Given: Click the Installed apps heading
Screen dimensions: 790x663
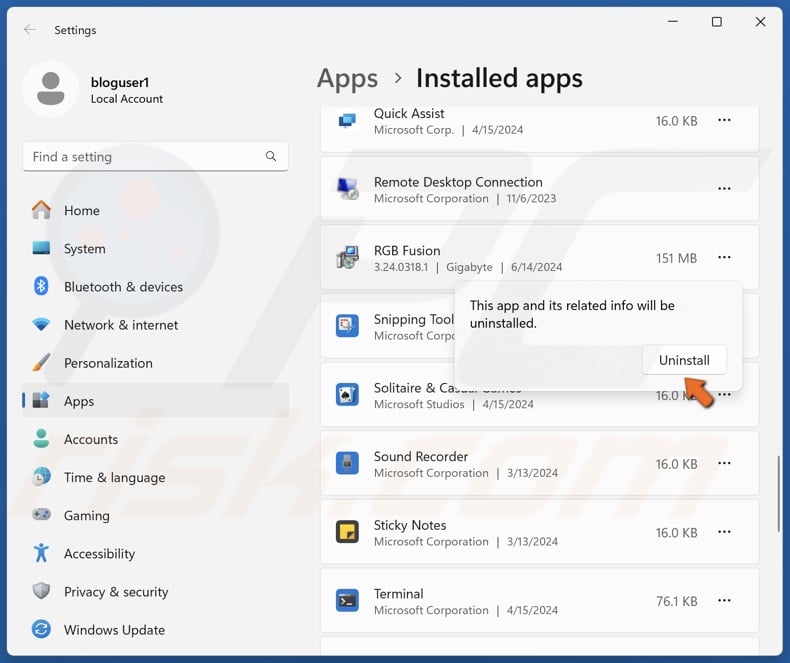Looking at the screenshot, I should click(x=499, y=79).
